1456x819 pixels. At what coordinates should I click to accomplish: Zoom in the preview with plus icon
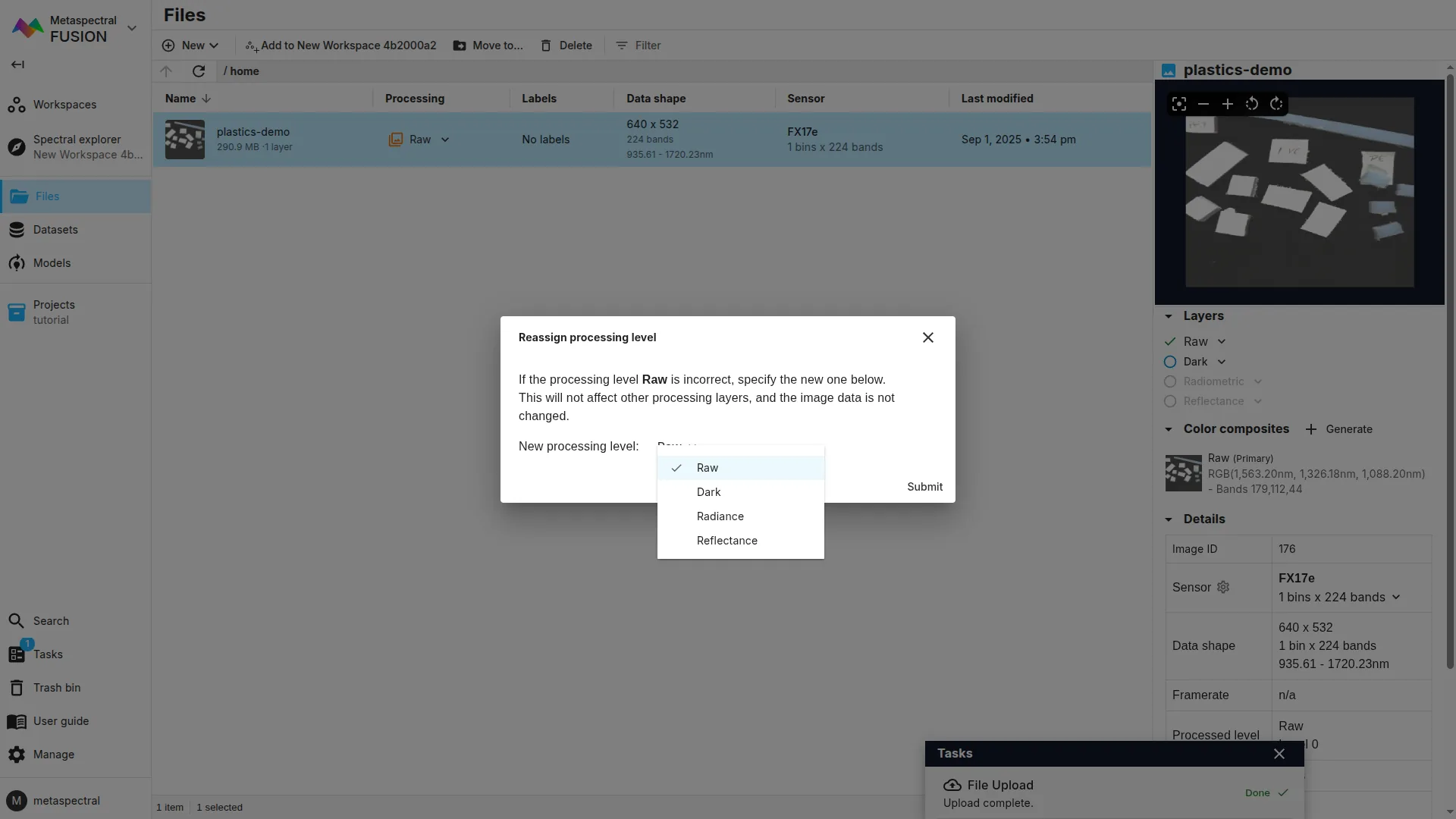click(1227, 104)
